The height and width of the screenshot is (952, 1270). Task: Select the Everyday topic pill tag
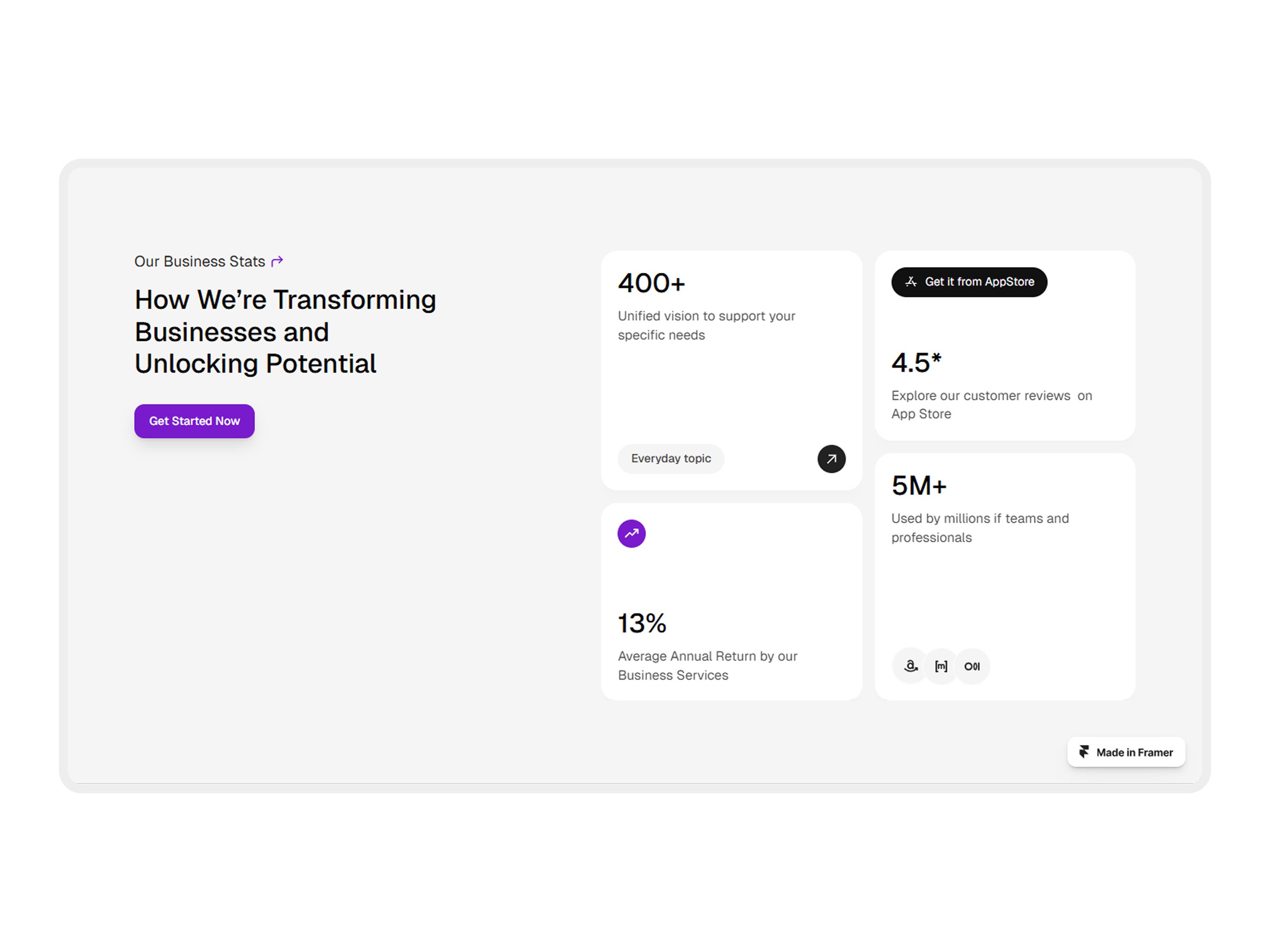[670, 458]
